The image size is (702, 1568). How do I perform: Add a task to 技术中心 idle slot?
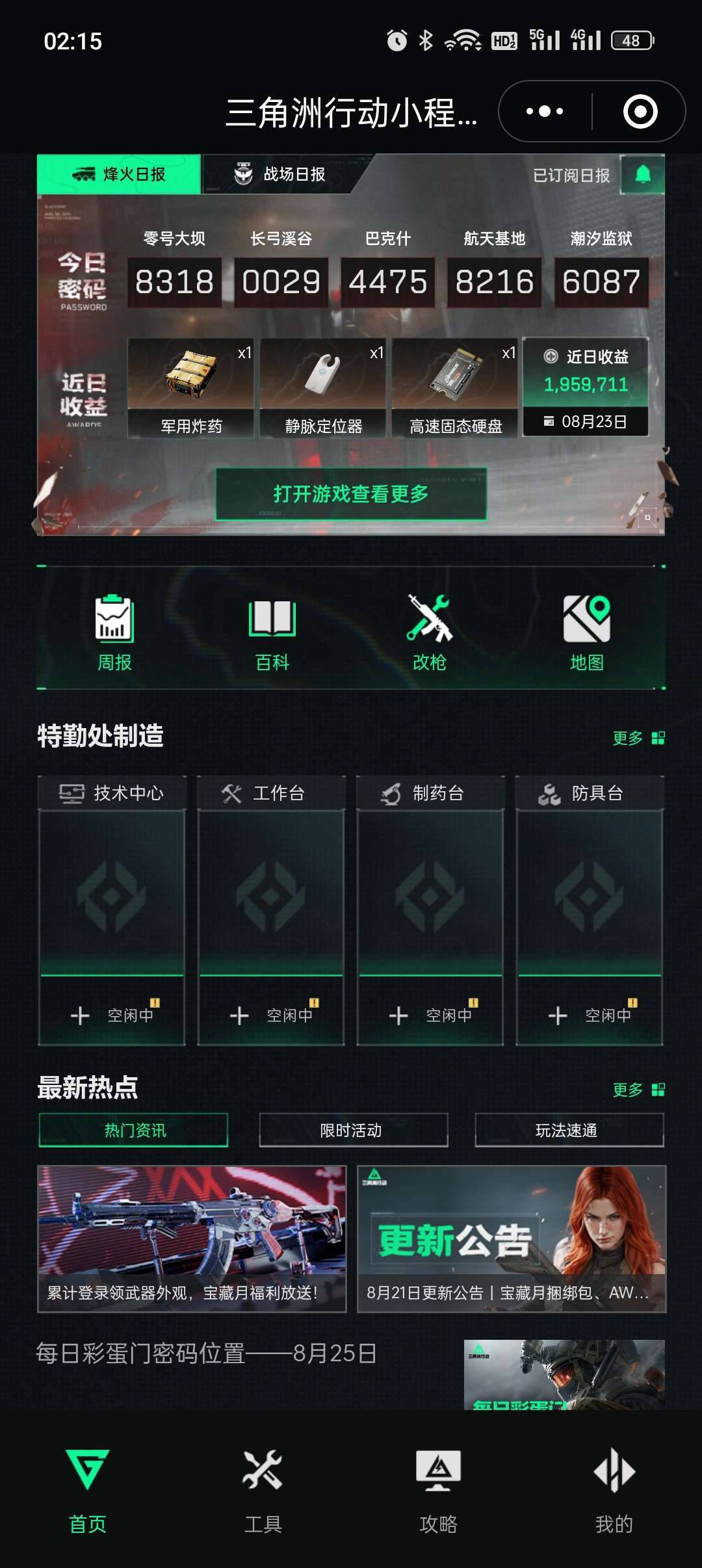point(112,1015)
